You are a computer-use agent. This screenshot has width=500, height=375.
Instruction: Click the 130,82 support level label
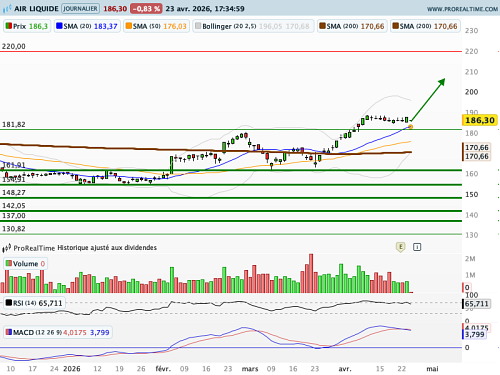point(14,229)
